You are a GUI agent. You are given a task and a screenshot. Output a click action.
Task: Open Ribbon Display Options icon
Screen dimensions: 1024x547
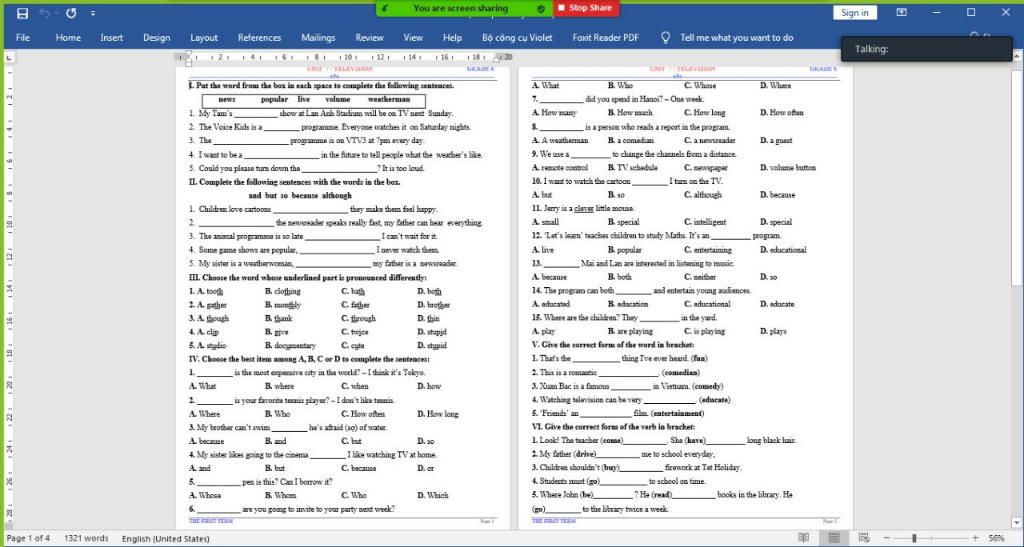tap(901, 12)
